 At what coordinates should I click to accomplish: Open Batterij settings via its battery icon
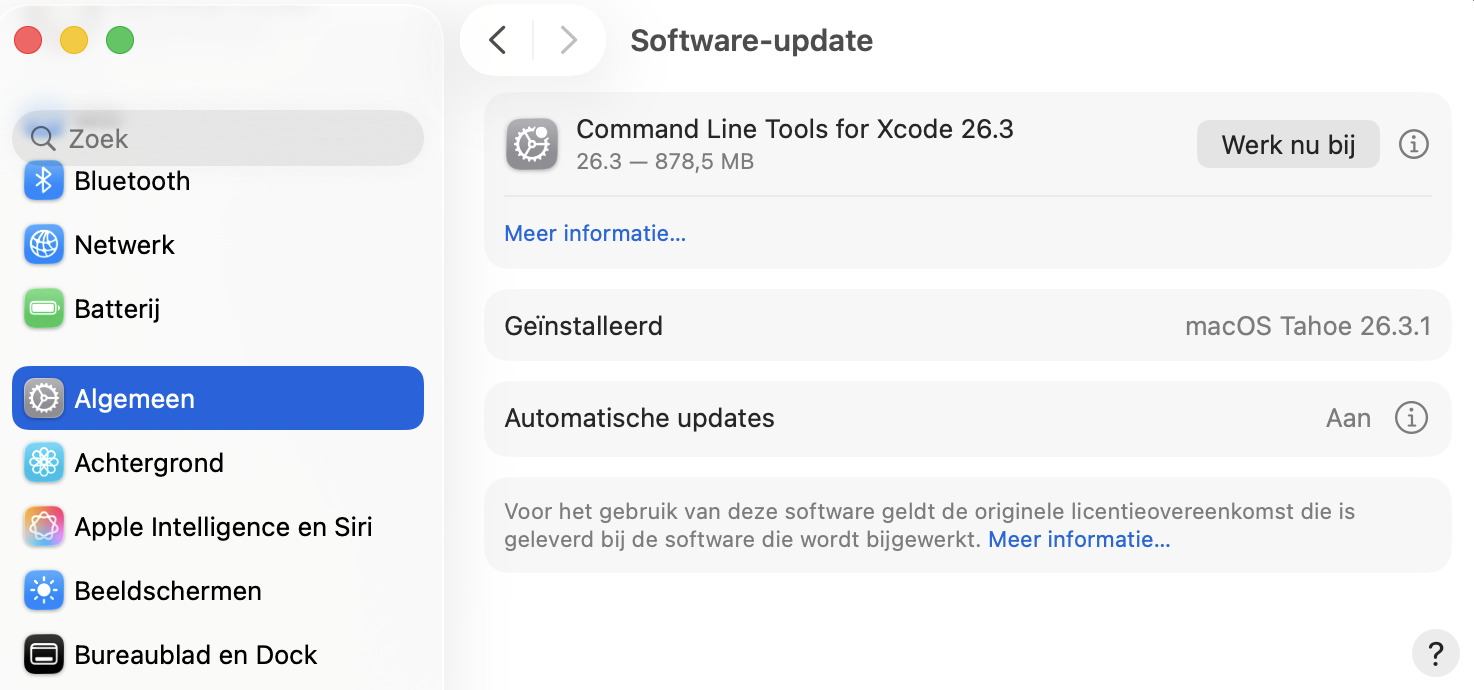(44, 309)
